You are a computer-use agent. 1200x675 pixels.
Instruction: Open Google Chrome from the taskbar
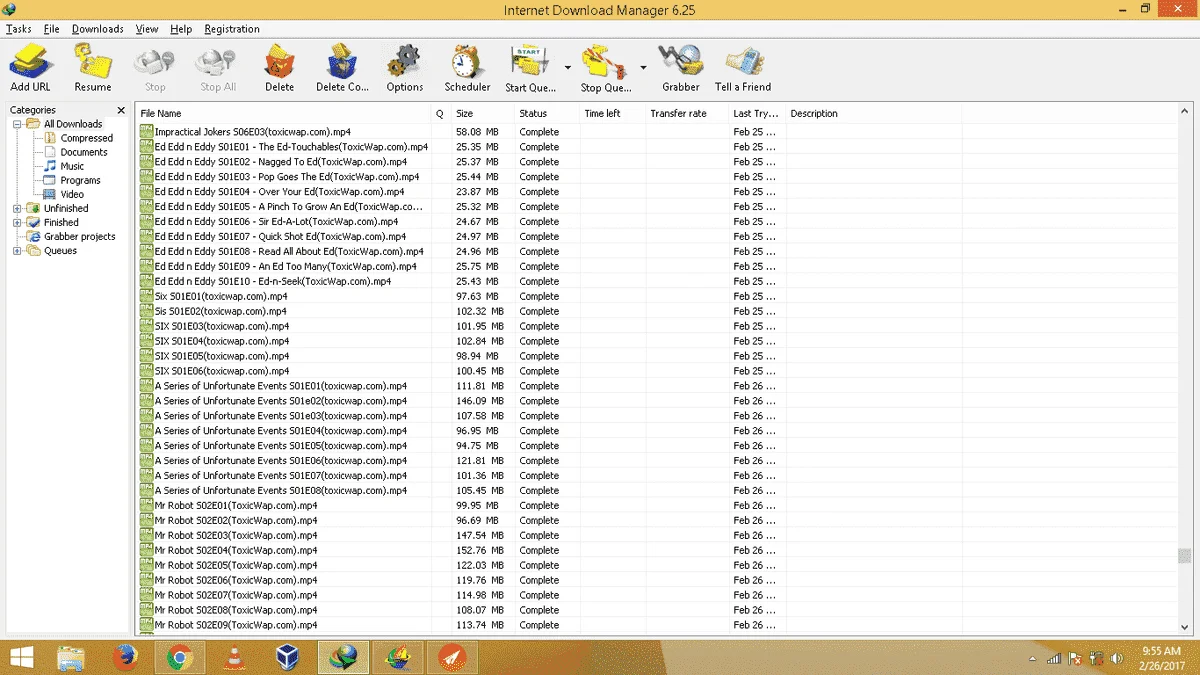[179, 657]
